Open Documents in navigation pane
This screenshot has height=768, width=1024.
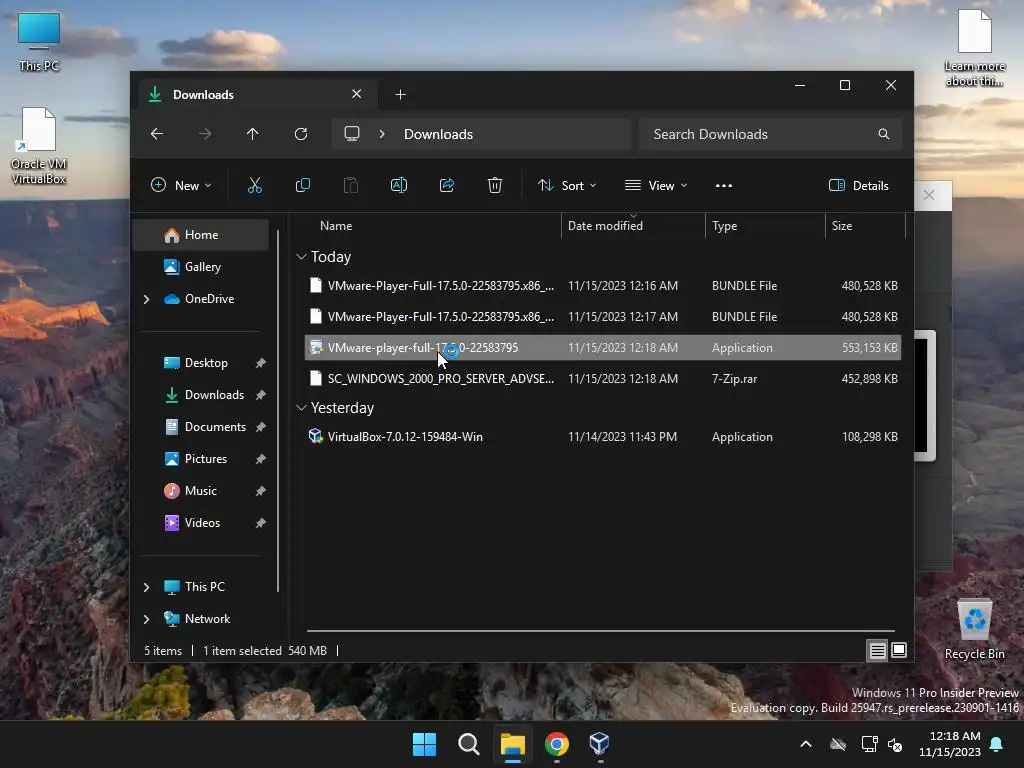point(215,426)
